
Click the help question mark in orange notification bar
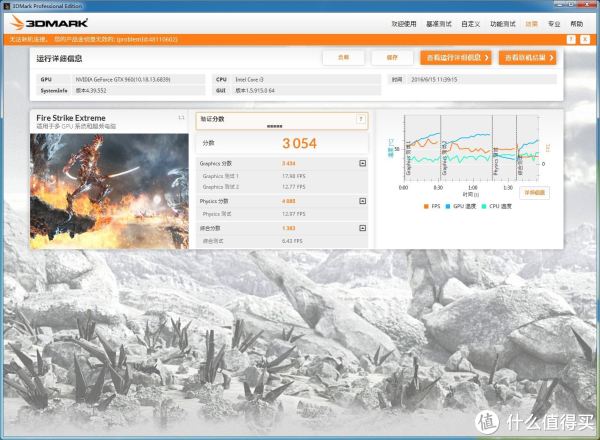(571, 39)
